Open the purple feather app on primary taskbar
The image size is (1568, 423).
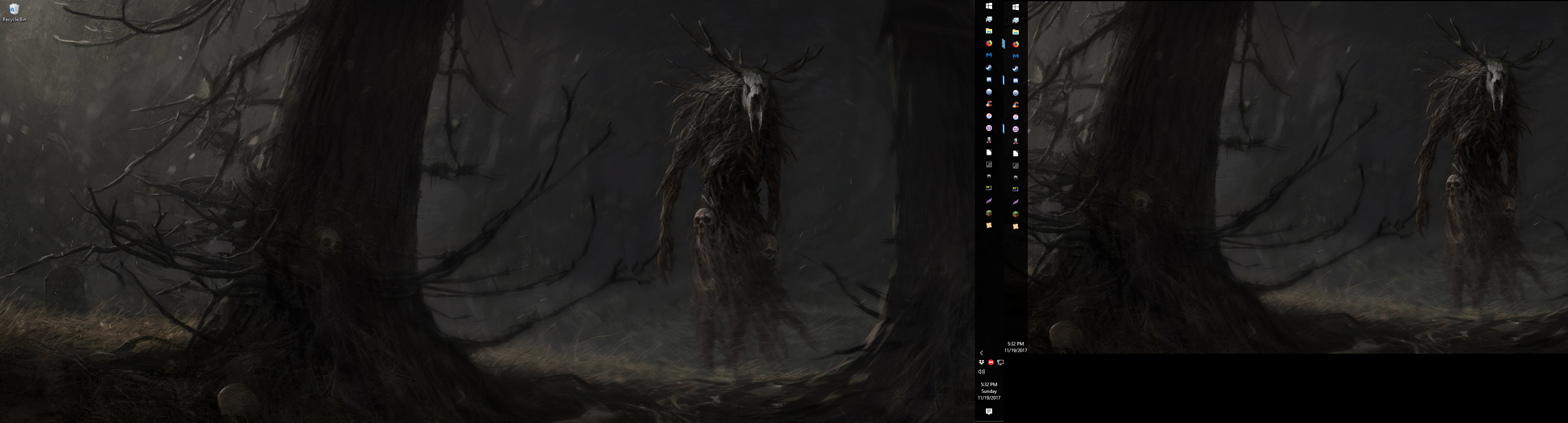989,201
